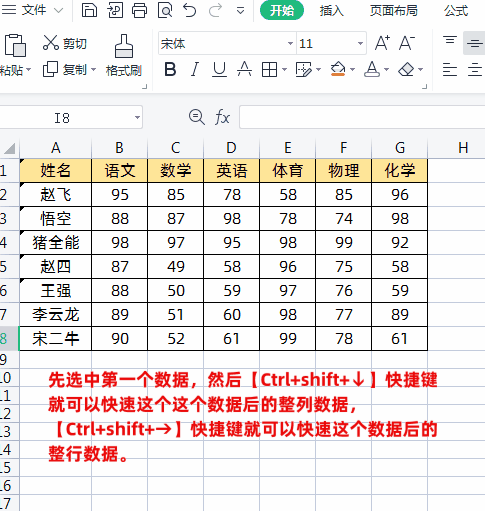
Task: Click the Print icon
Action: tap(139, 10)
